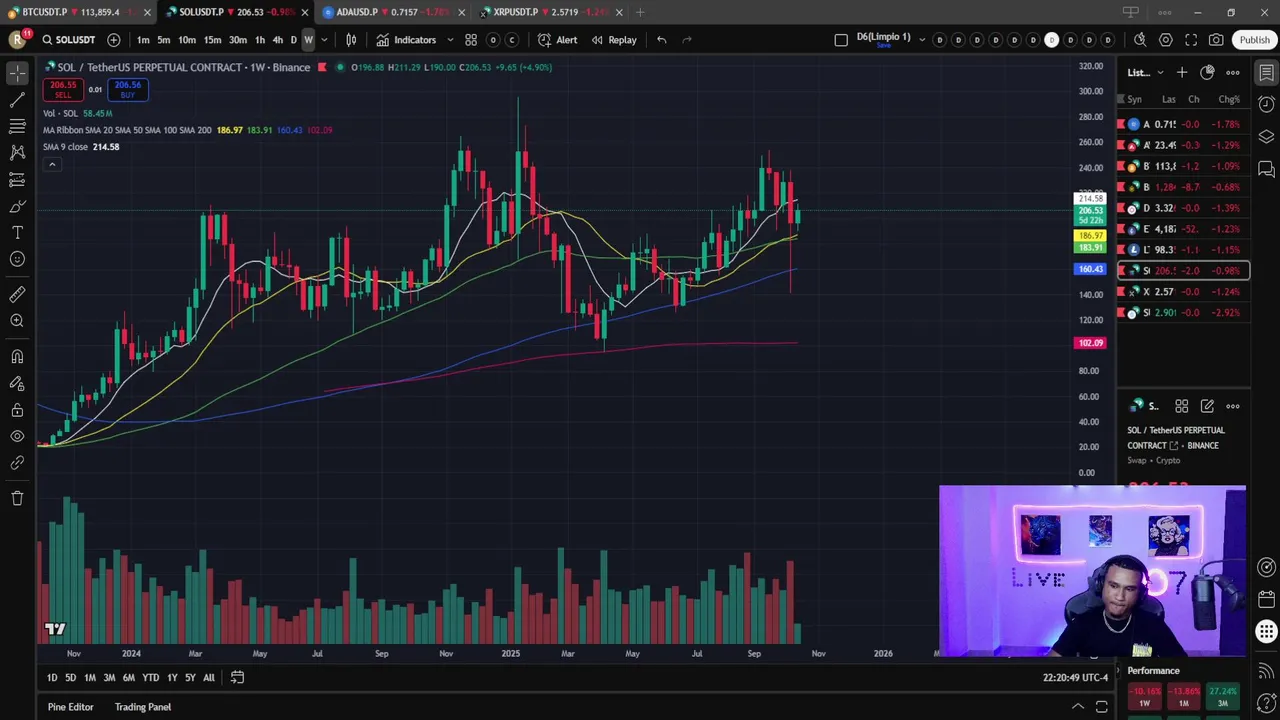Image resolution: width=1280 pixels, height=720 pixels.
Task: Open the forecasting and measurement tools
Action: [x=17, y=180]
